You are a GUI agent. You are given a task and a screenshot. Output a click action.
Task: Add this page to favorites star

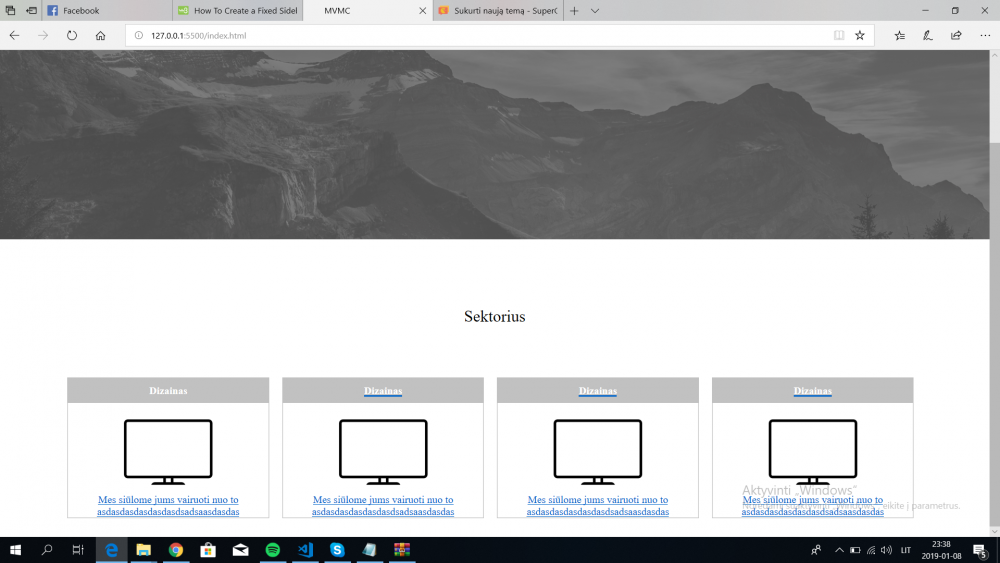(860, 36)
